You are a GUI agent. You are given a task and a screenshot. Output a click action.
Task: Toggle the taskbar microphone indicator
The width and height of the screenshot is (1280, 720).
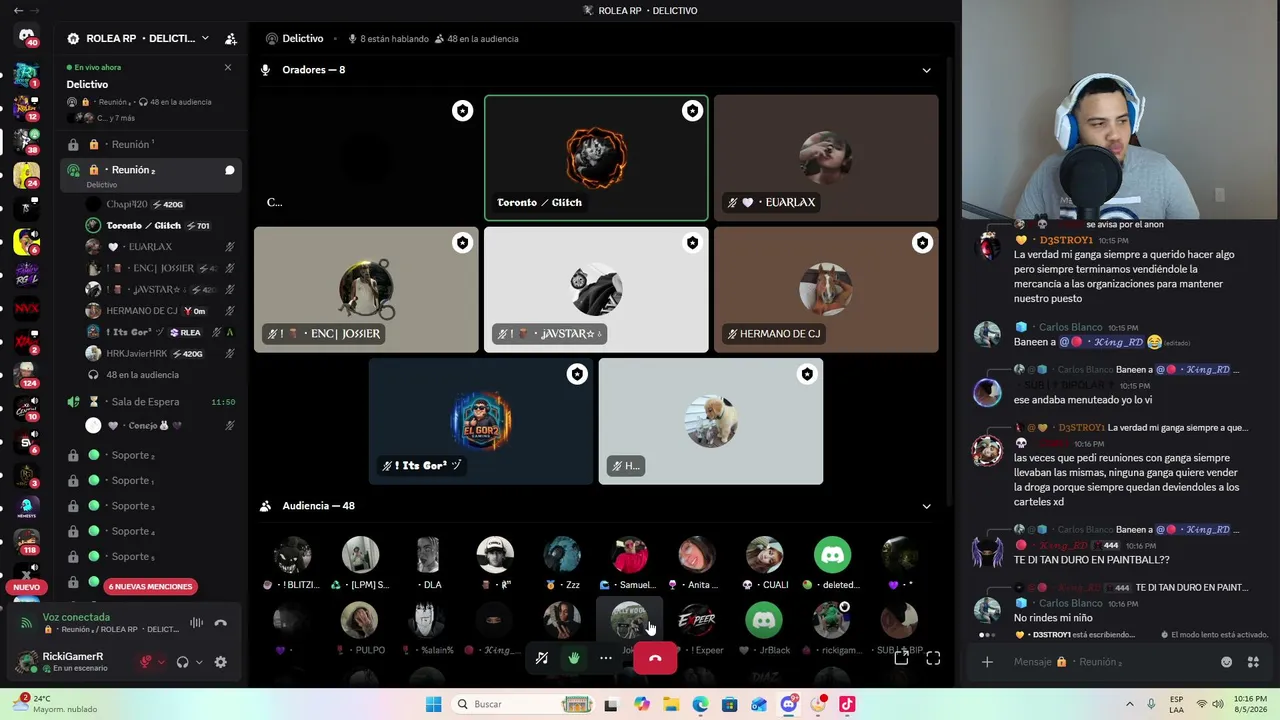point(1151,704)
